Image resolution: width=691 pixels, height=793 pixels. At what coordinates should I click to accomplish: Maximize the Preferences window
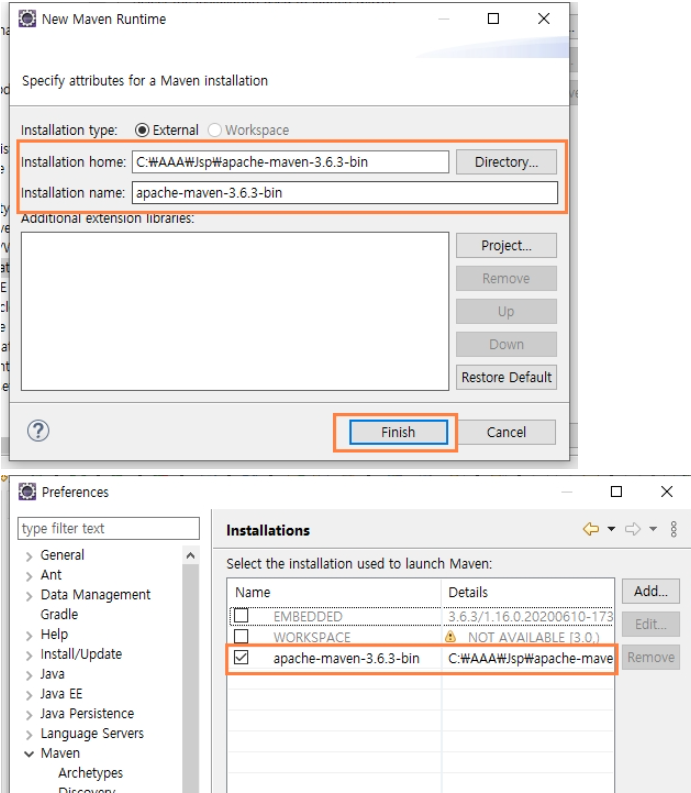click(616, 492)
